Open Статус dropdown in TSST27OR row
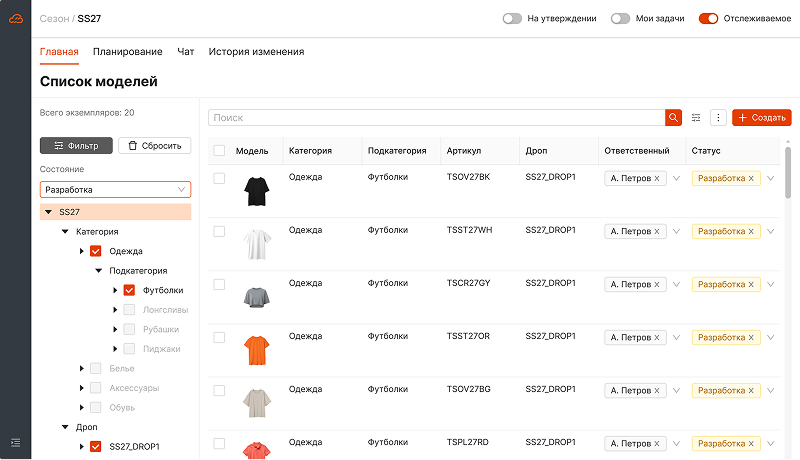This screenshot has height=460, width=800. coord(770,338)
